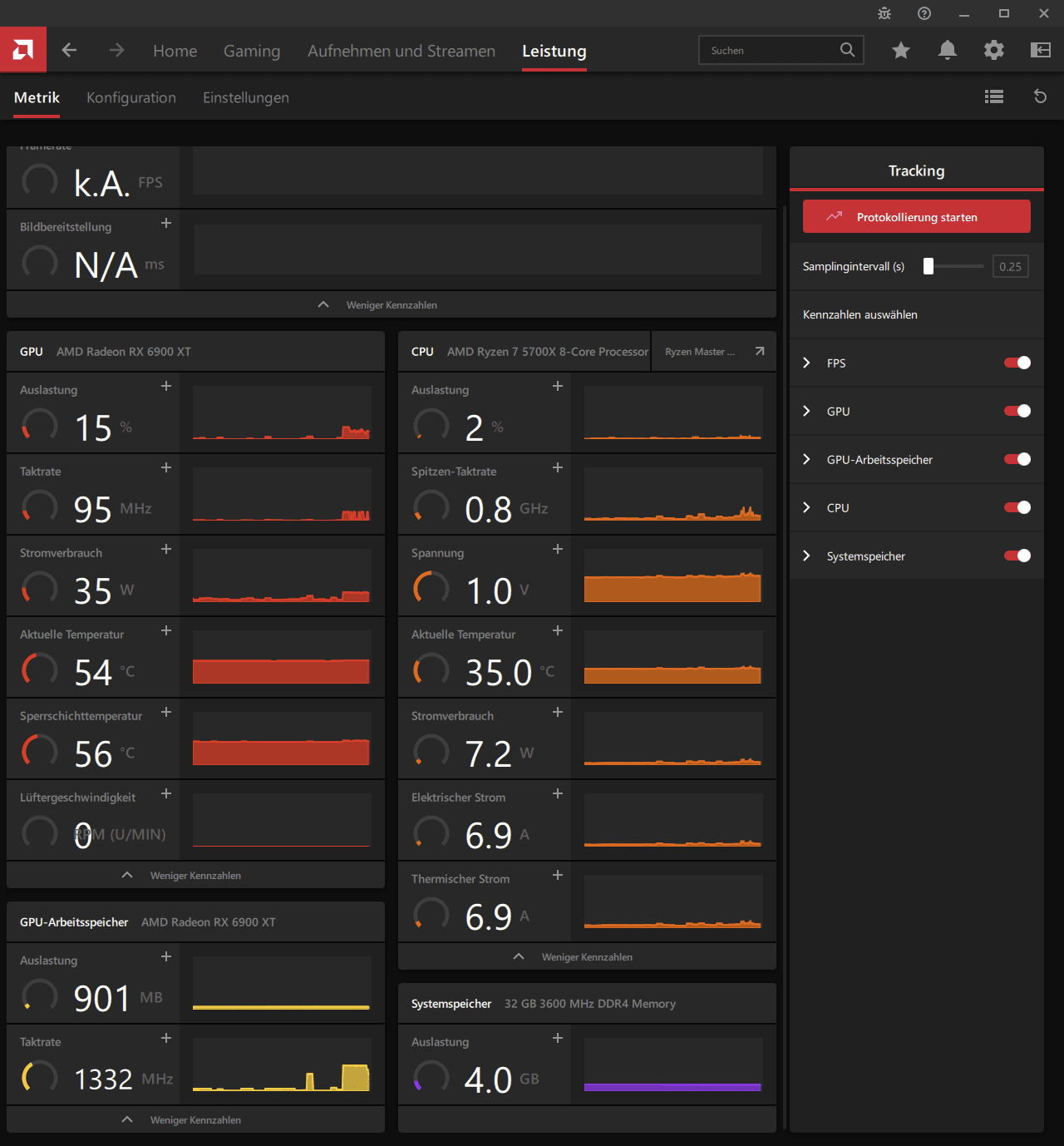This screenshot has height=1146, width=1064.
Task: Switch to Einstellungen subtab
Action: [246, 97]
